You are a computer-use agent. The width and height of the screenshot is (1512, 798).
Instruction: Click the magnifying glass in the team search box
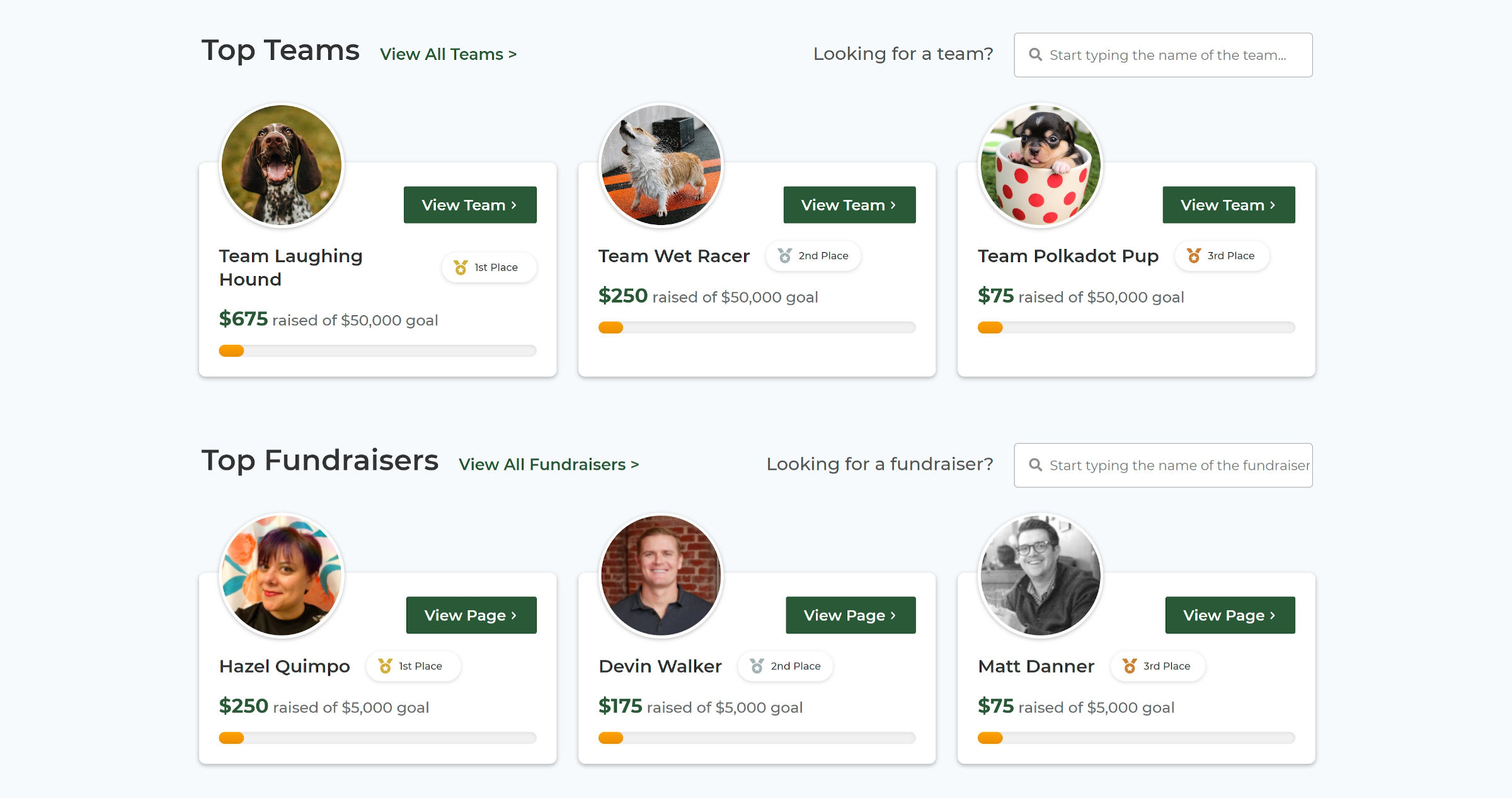(x=1035, y=55)
